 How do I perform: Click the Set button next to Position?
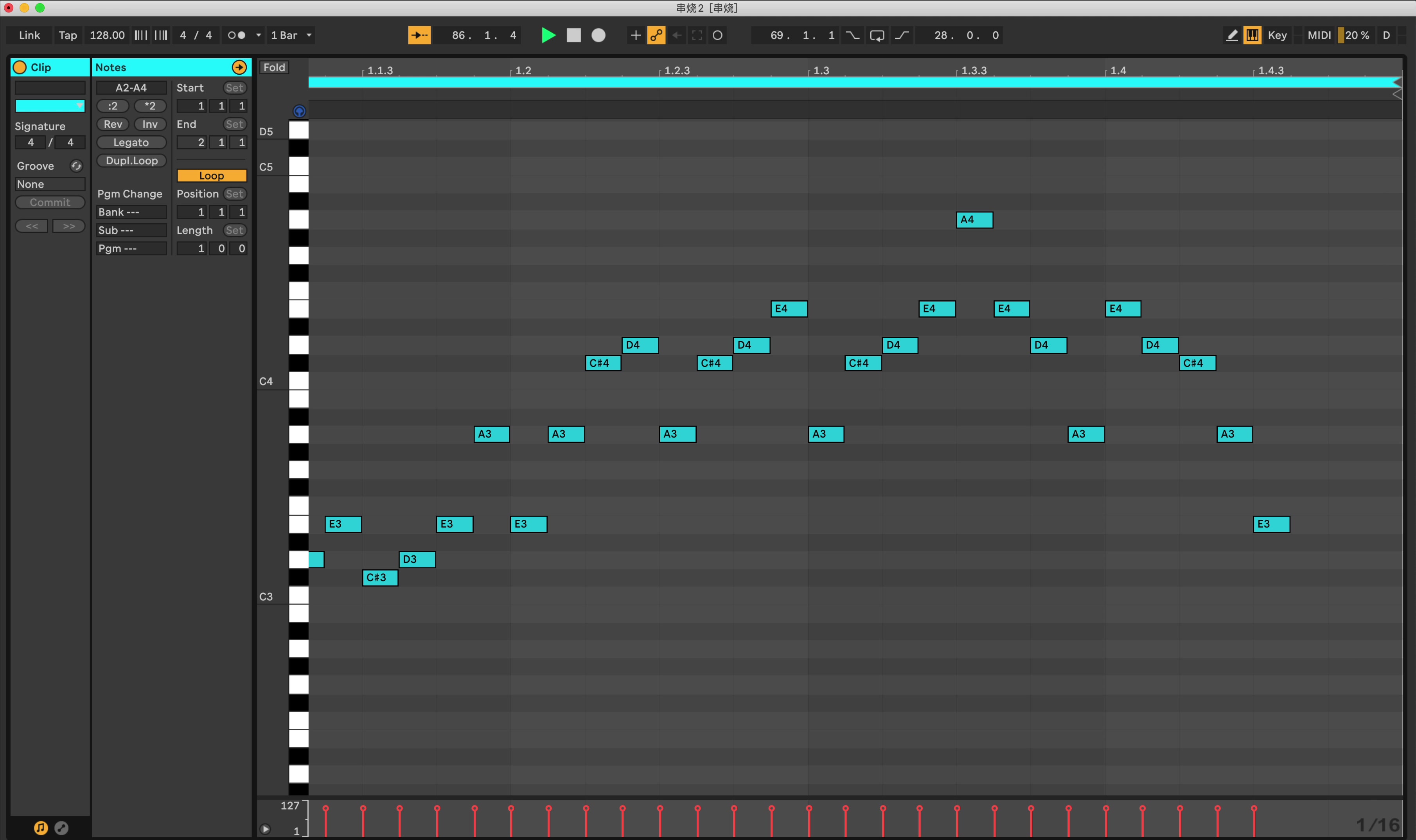click(234, 194)
